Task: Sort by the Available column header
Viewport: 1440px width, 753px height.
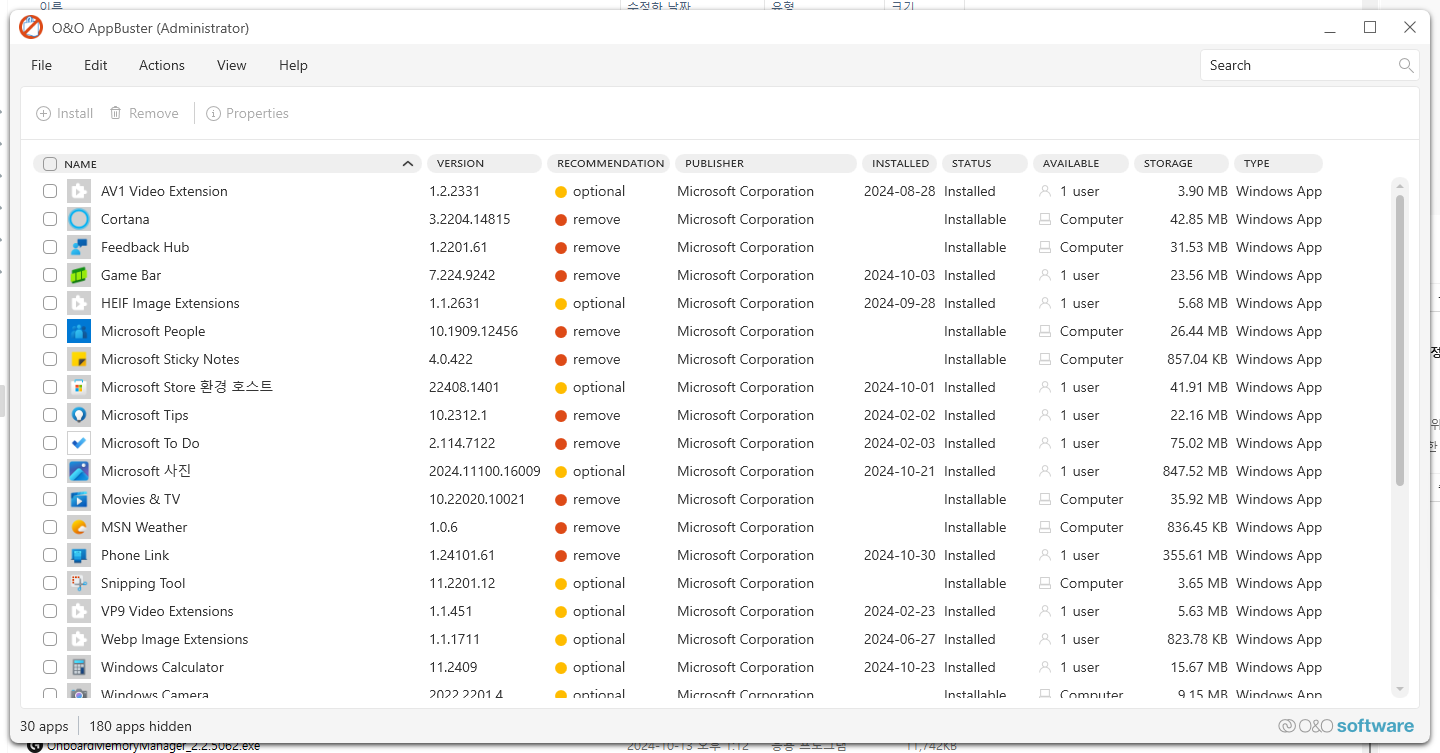Action: coord(1081,163)
